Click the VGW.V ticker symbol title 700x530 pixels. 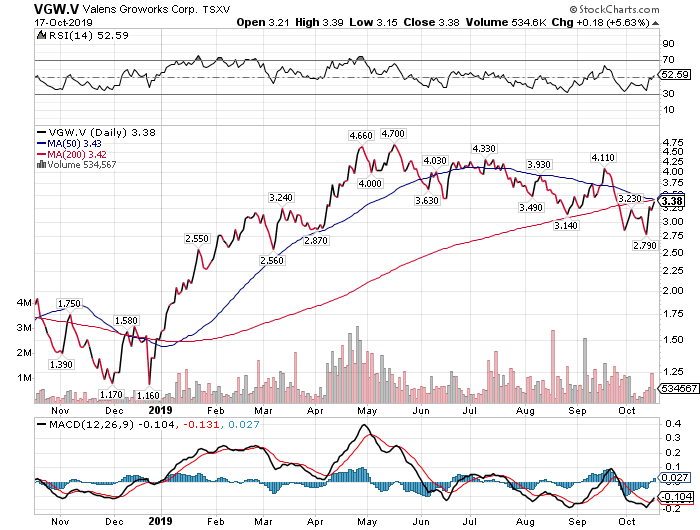coord(56,8)
